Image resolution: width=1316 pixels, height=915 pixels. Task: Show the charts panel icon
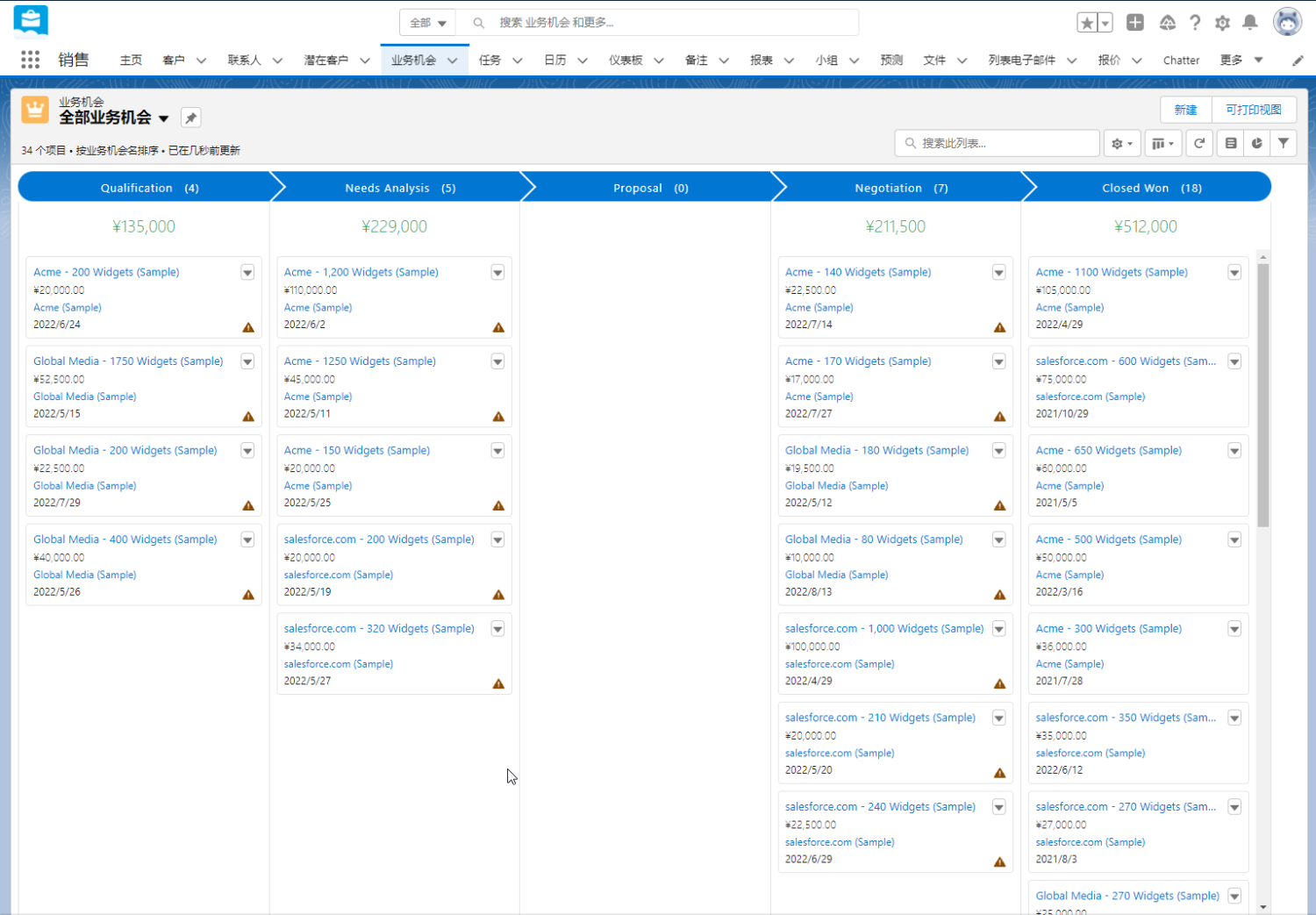tap(1257, 143)
